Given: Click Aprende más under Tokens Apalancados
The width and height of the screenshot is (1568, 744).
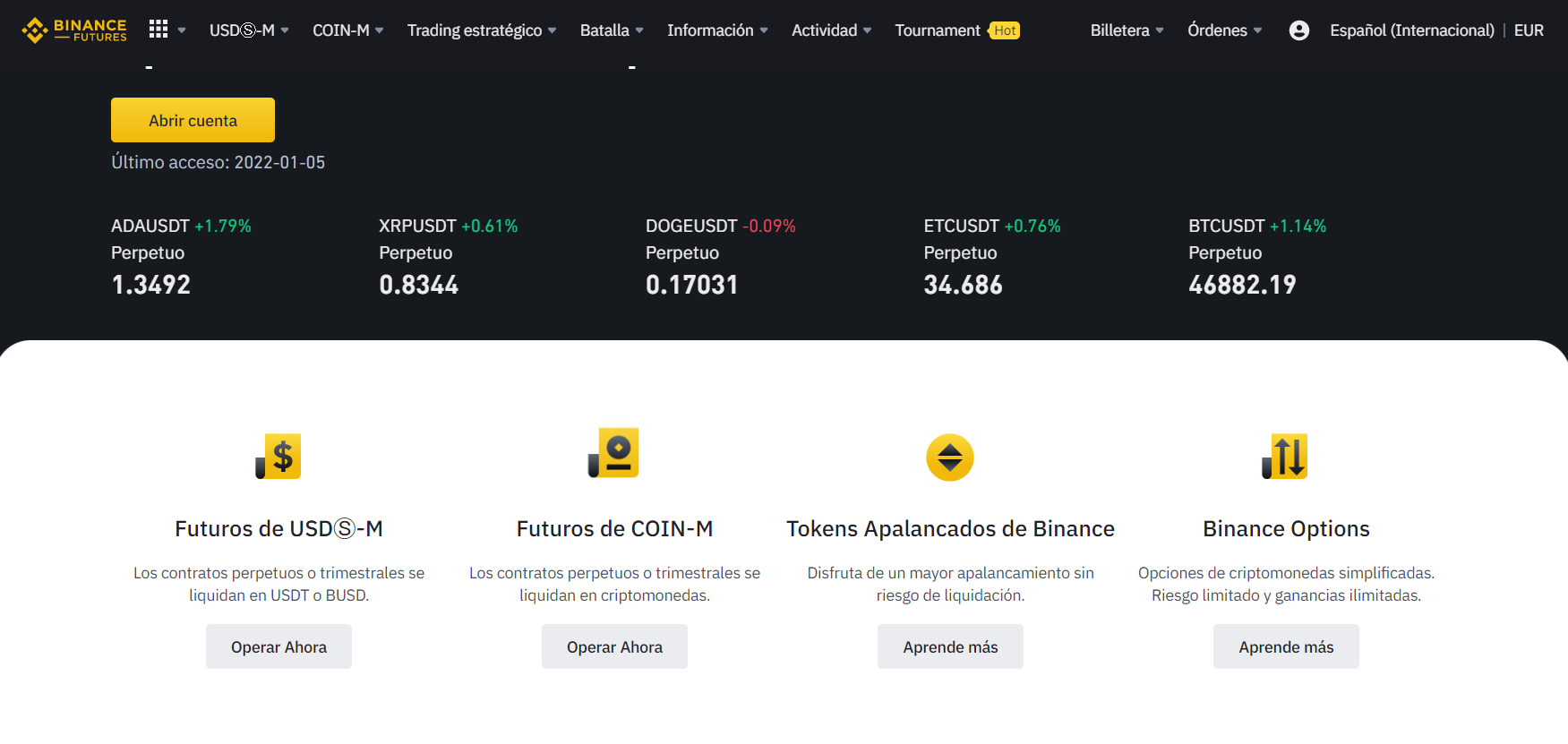Looking at the screenshot, I should pos(950,646).
